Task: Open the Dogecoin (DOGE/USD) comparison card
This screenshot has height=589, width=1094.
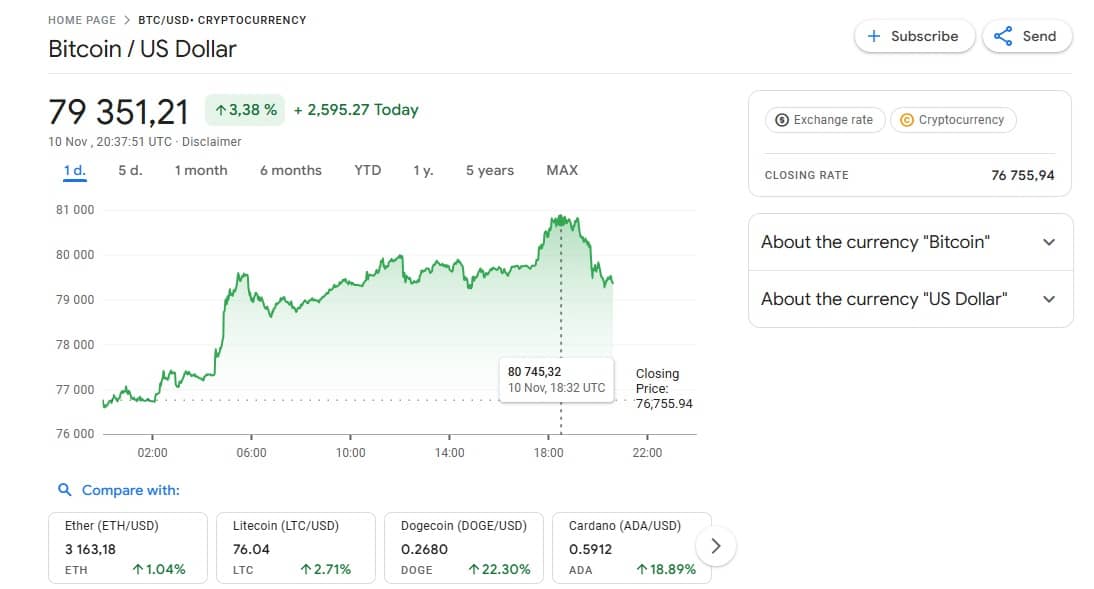Action: (464, 548)
